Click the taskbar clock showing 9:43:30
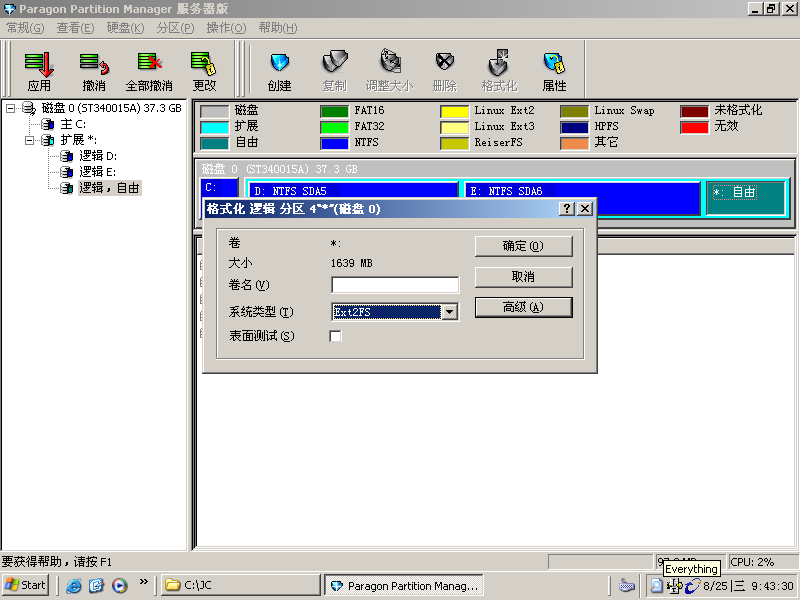Screen dimensions: 800x600 pyautogui.click(x=772, y=586)
